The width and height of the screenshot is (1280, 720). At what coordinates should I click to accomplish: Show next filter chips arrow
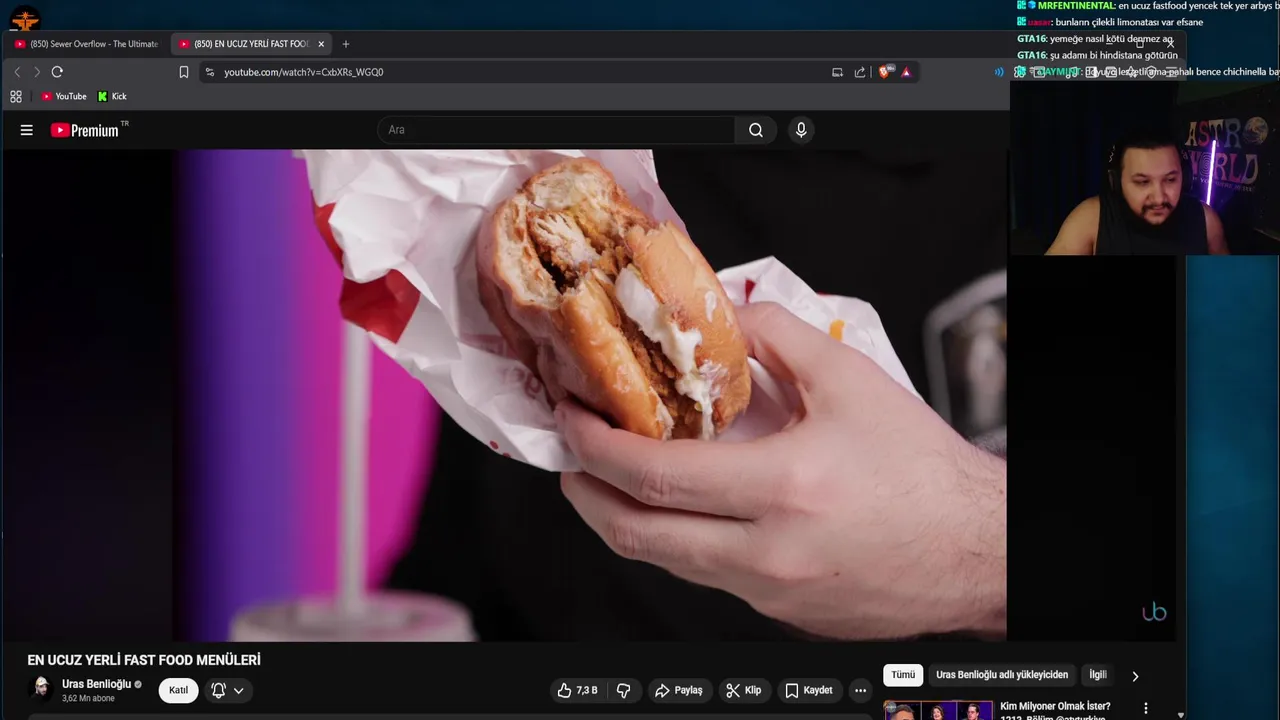[x=1135, y=676]
